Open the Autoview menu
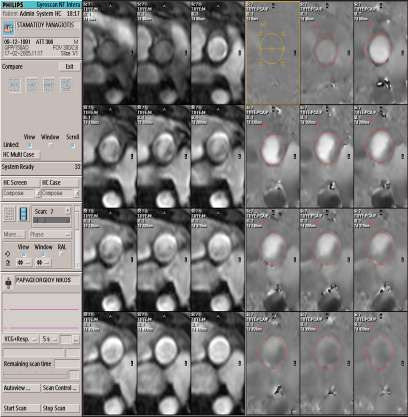 tap(21, 388)
